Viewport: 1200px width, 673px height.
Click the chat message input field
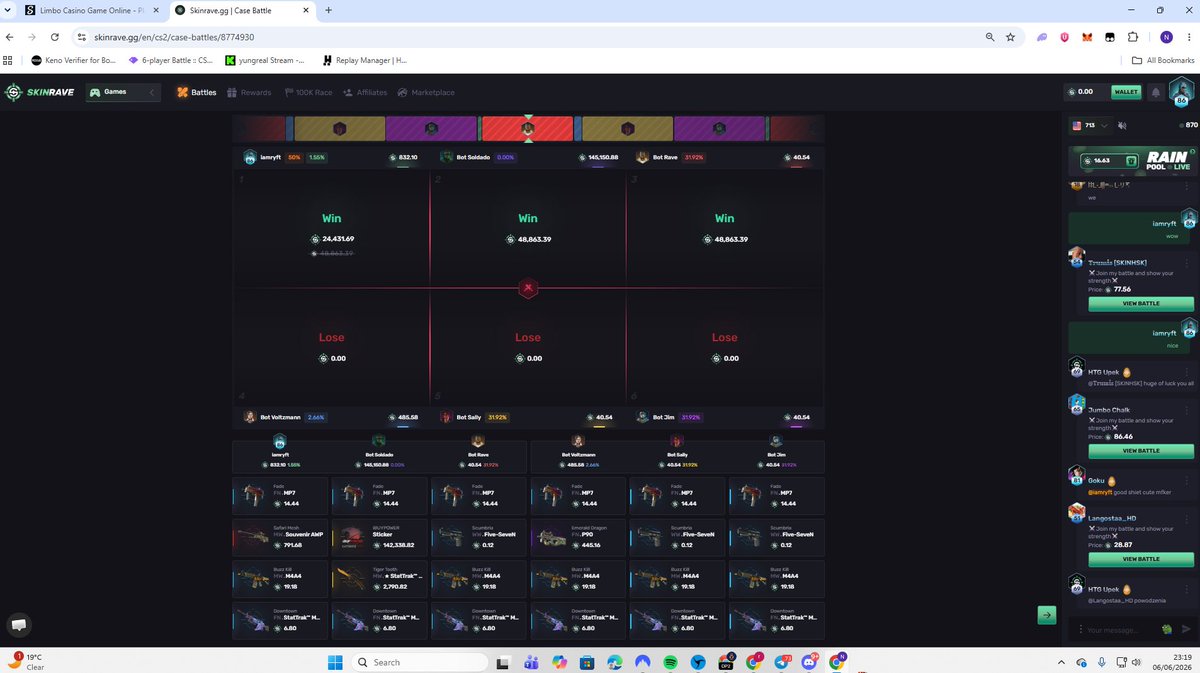click(x=1118, y=630)
